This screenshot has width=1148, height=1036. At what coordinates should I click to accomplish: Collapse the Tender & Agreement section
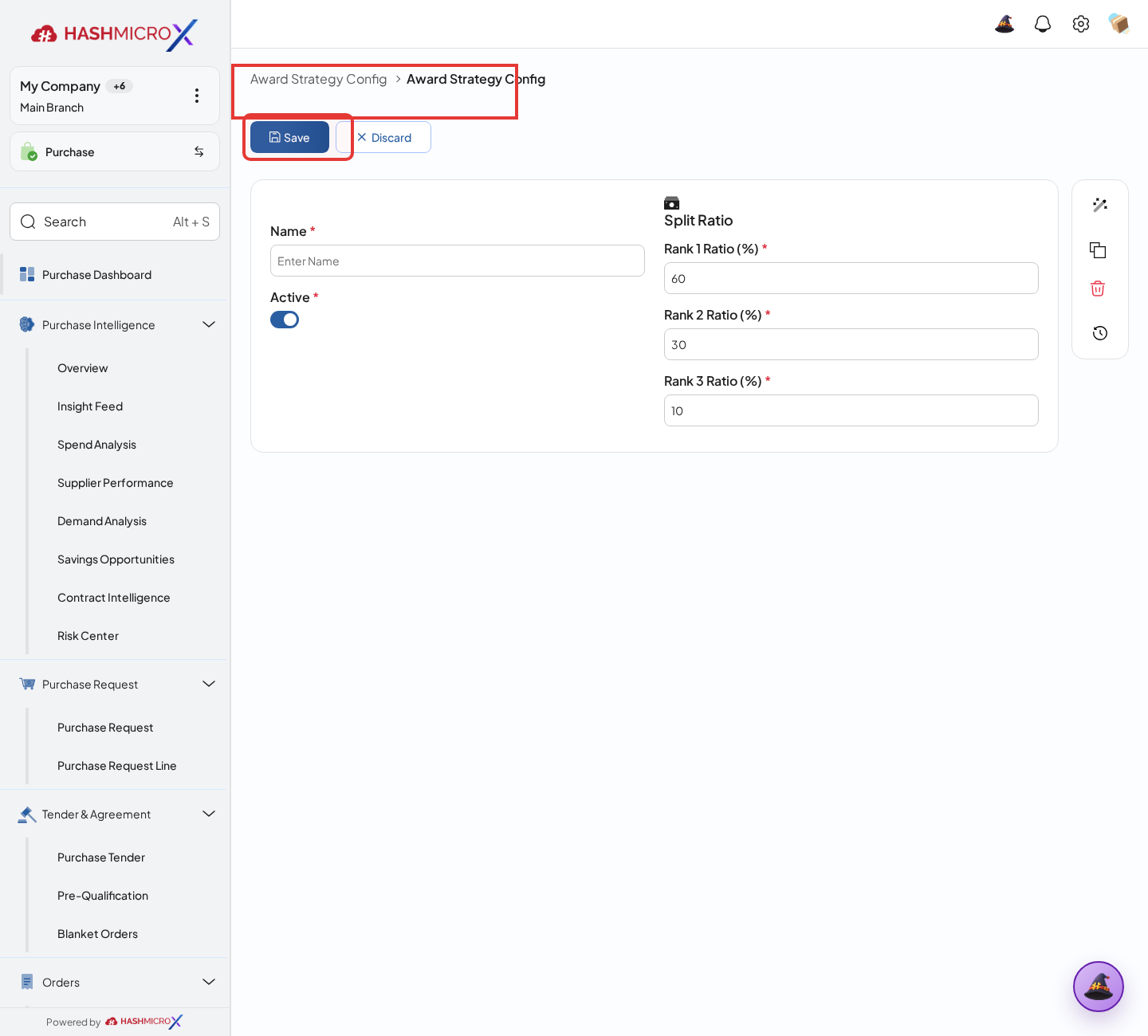tap(209, 814)
